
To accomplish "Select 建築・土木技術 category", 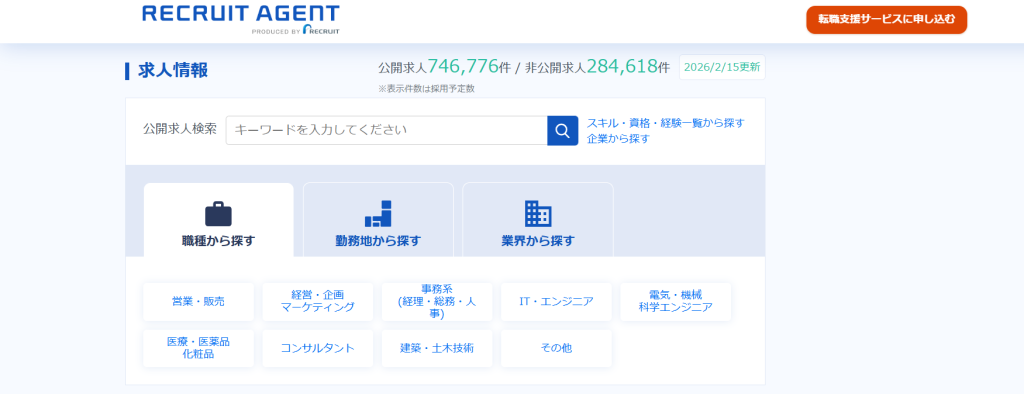I will pos(437,348).
